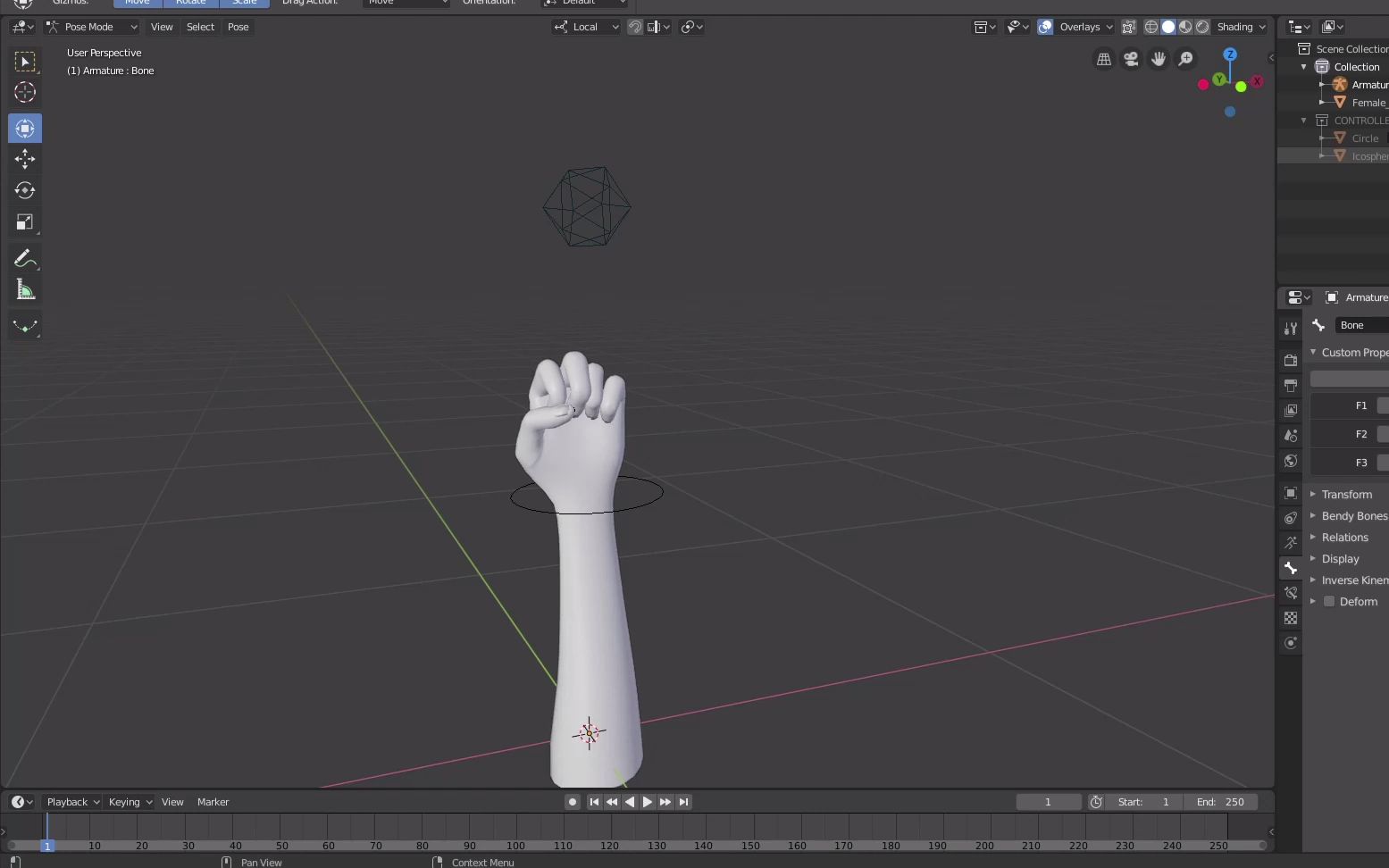This screenshot has width=1389, height=868.
Task: Jump to the timeline start frame
Action: 594,802
